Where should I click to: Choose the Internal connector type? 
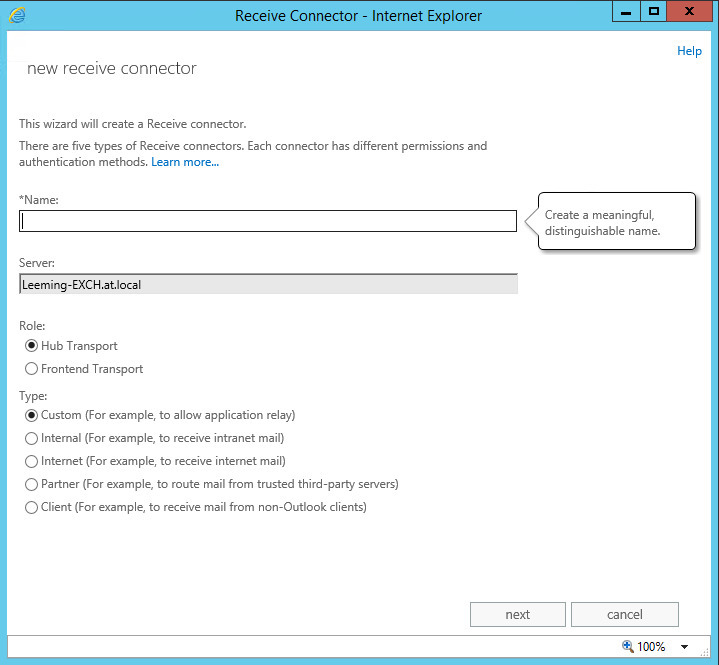pyautogui.click(x=31, y=438)
